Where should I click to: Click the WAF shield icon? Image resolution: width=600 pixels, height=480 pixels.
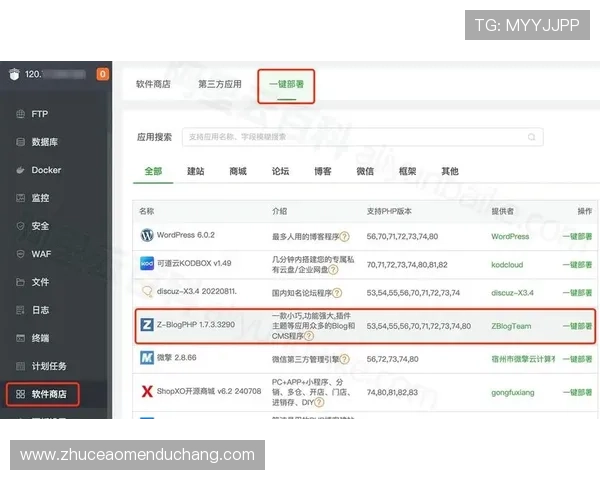pos(21,254)
